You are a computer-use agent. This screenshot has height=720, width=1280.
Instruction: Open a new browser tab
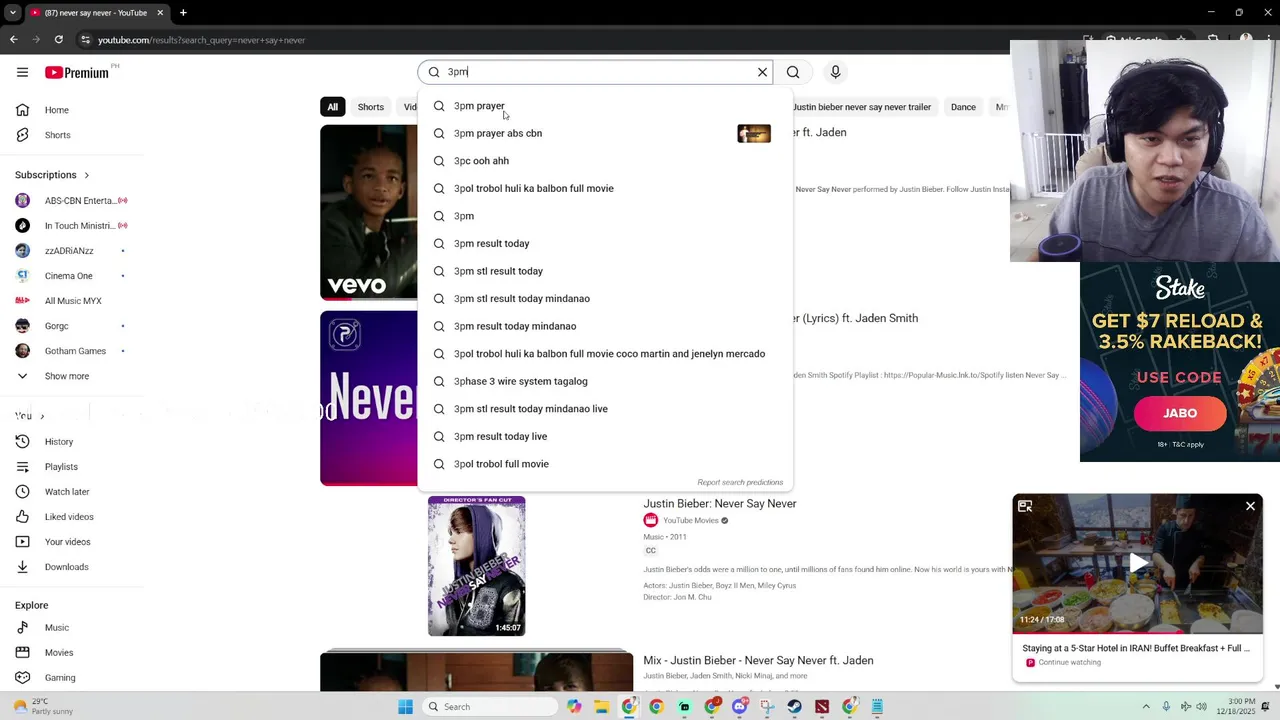[x=183, y=13]
